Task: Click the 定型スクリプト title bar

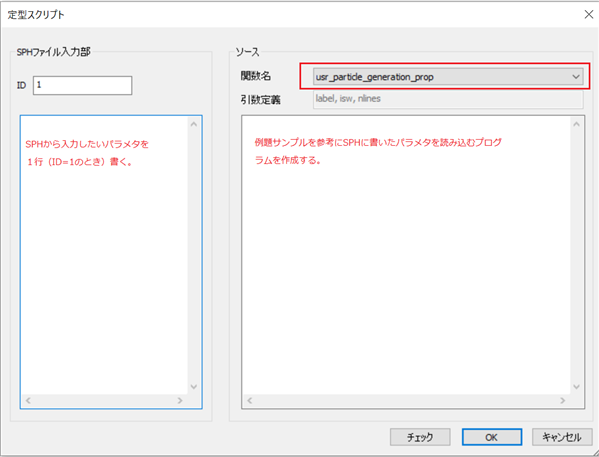Action: click(290, 15)
